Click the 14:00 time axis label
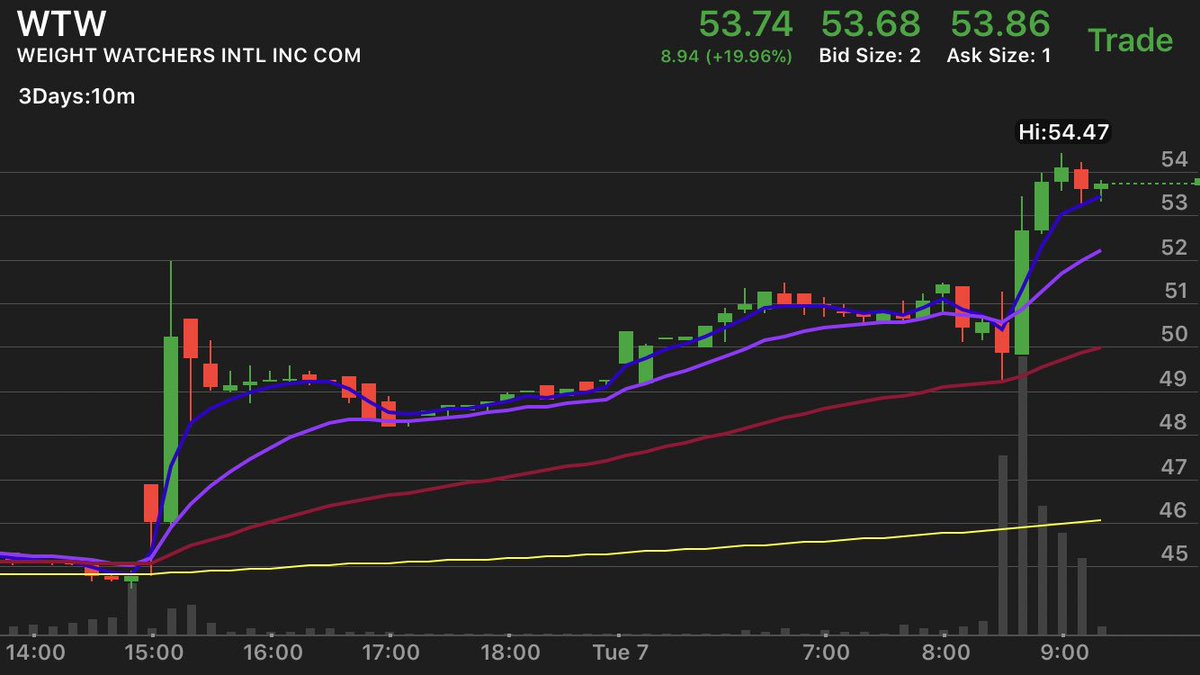 [36, 653]
